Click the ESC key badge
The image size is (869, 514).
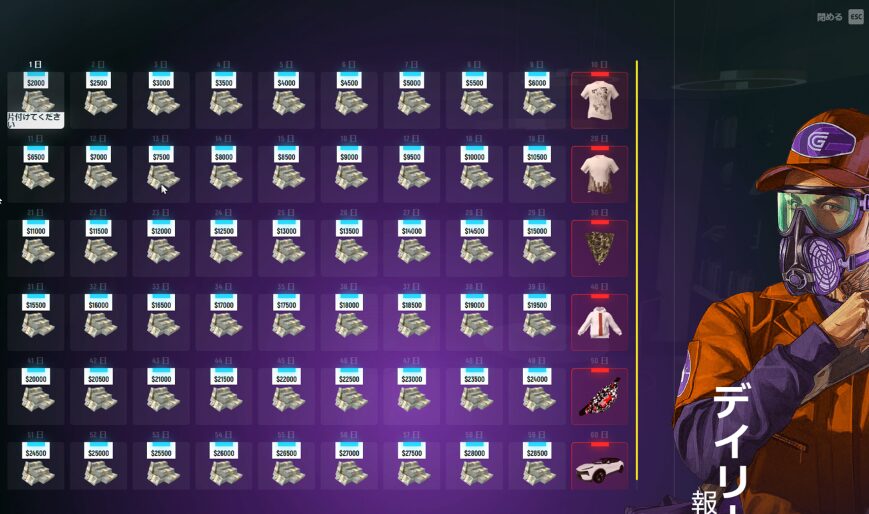click(855, 17)
